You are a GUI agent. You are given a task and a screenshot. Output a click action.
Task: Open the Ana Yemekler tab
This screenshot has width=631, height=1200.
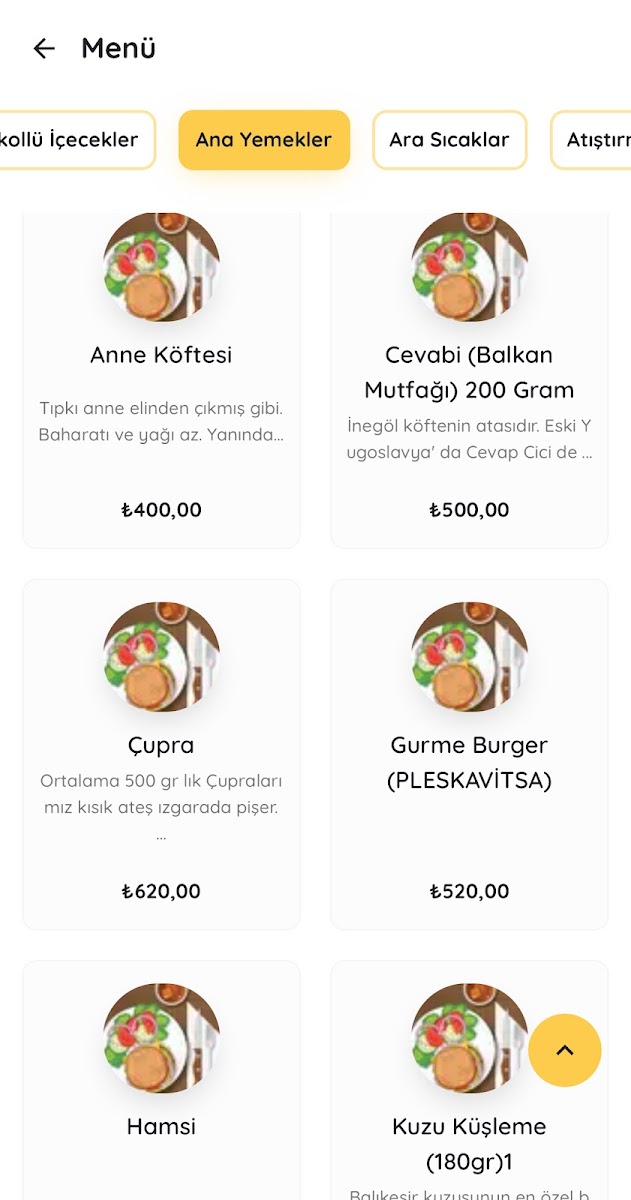pos(264,140)
